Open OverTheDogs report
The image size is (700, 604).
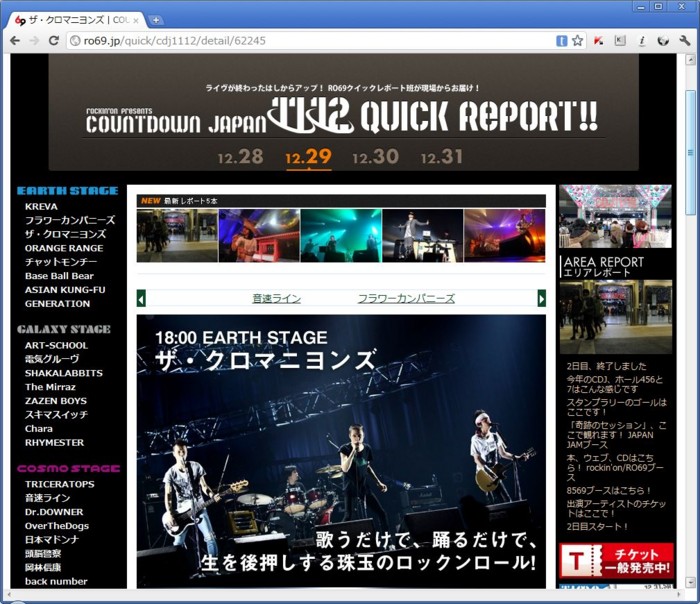(57, 526)
